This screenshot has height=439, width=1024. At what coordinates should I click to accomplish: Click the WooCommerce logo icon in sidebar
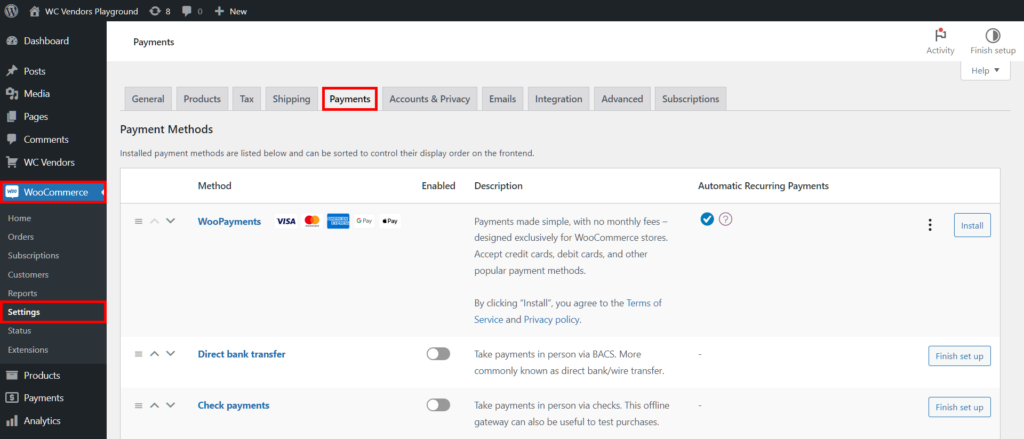pos(12,192)
